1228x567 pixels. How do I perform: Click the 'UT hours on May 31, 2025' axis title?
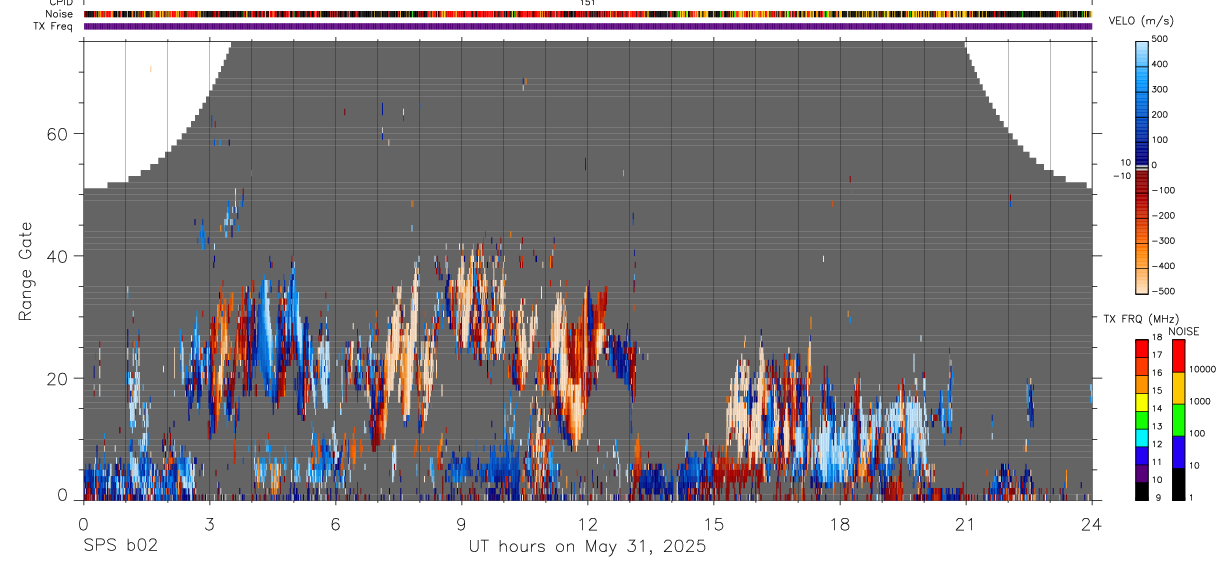pyautogui.click(x=587, y=547)
